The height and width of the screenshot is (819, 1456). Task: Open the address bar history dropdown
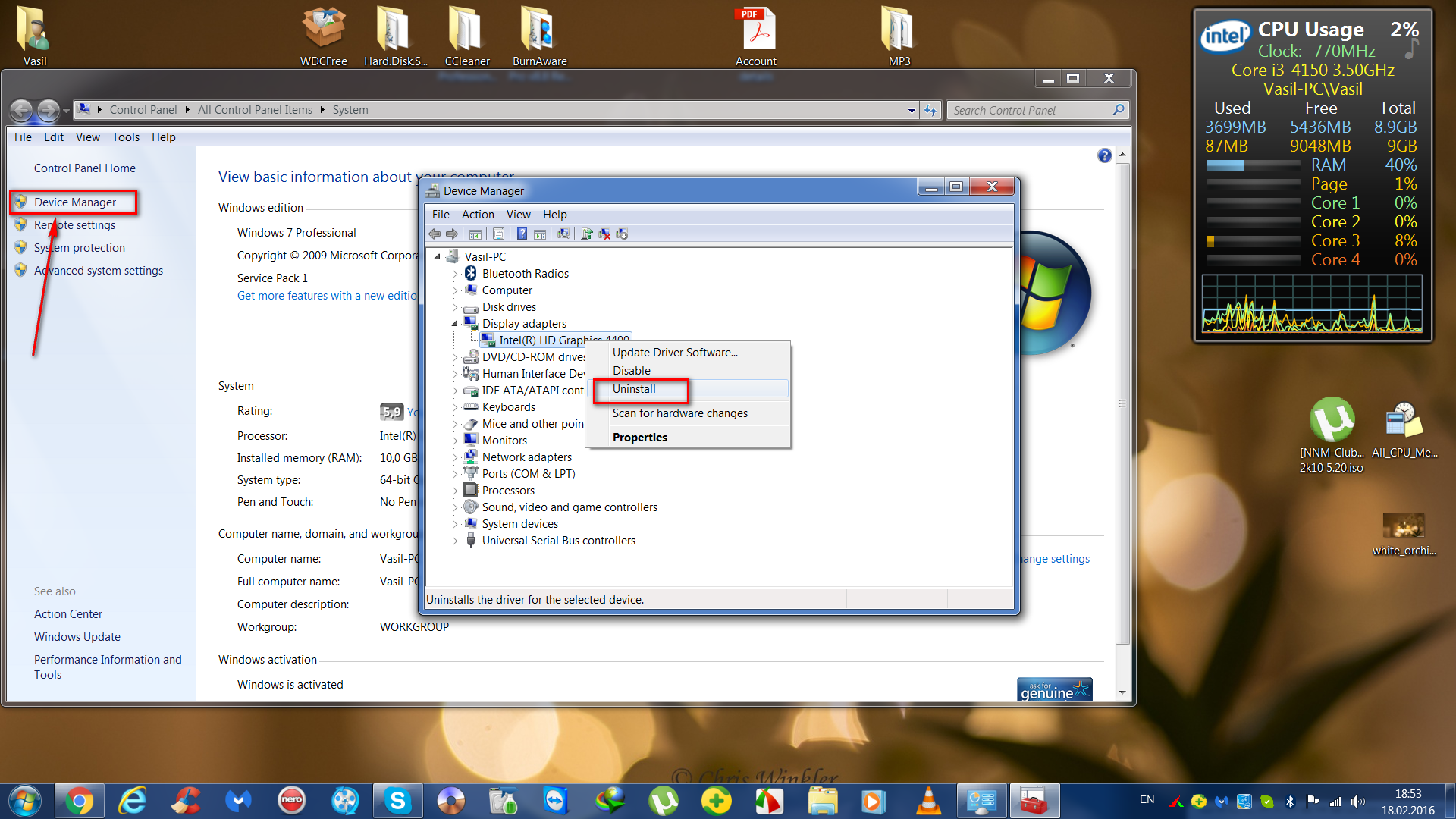coord(911,111)
